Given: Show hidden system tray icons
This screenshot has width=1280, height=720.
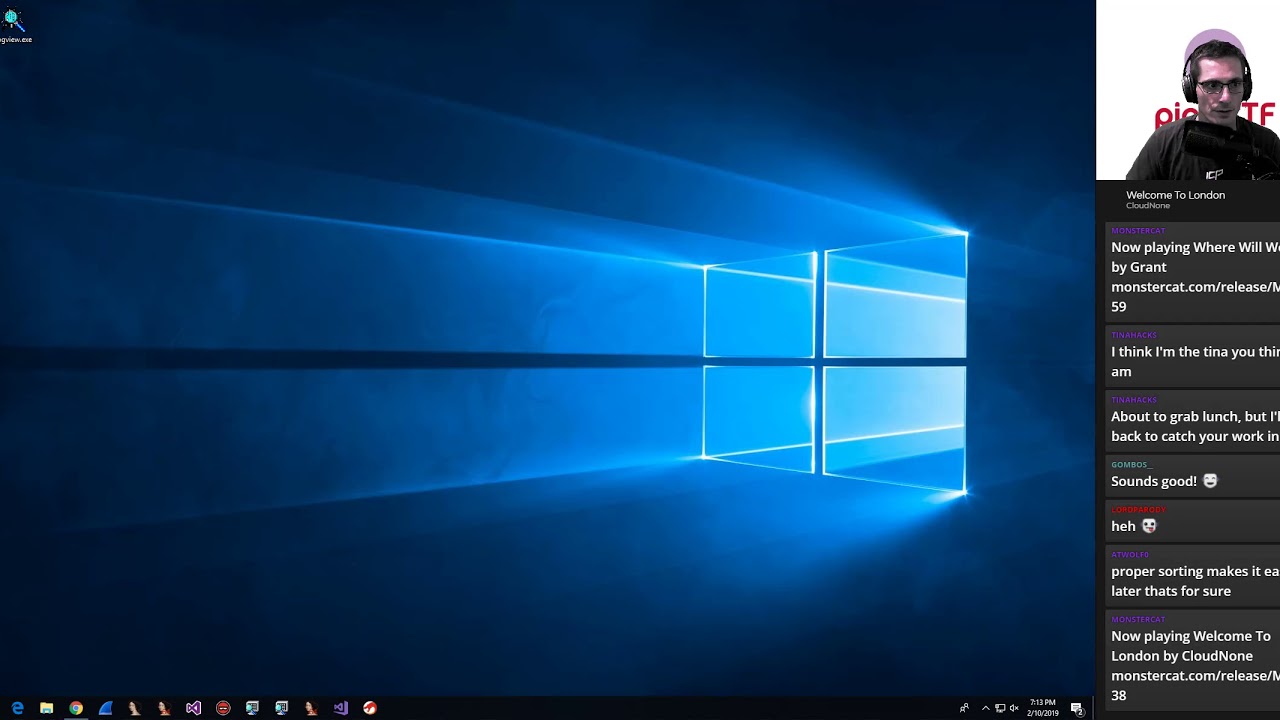Looking at the screenshot, I should click(986, 708).
